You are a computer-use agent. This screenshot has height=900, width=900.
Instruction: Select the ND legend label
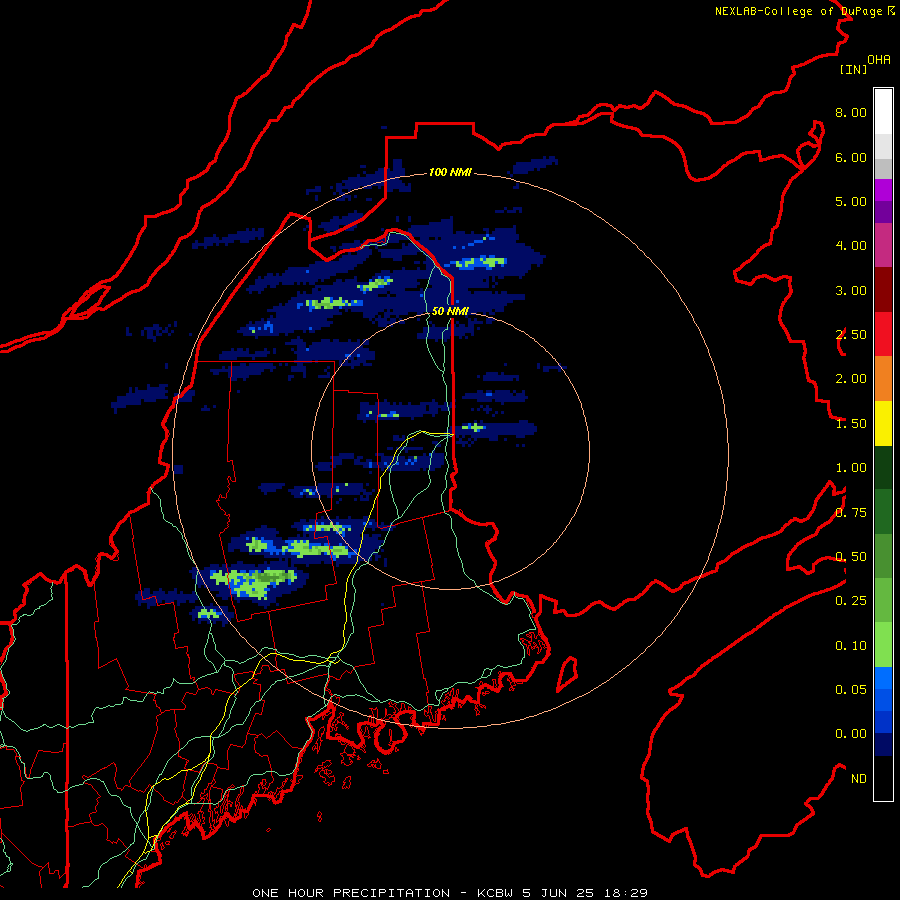point(859,779)
